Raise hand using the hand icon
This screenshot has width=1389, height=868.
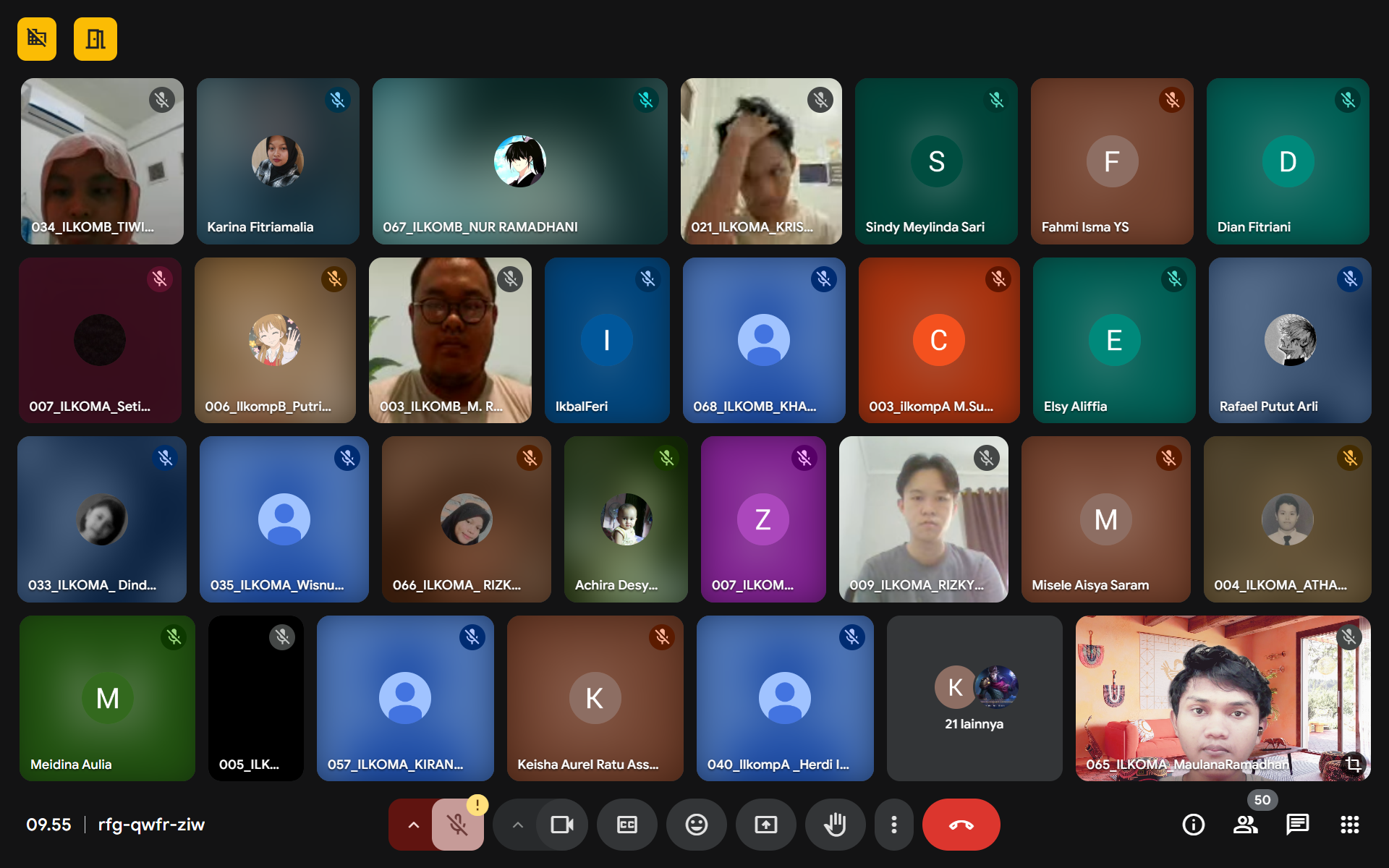835,825
